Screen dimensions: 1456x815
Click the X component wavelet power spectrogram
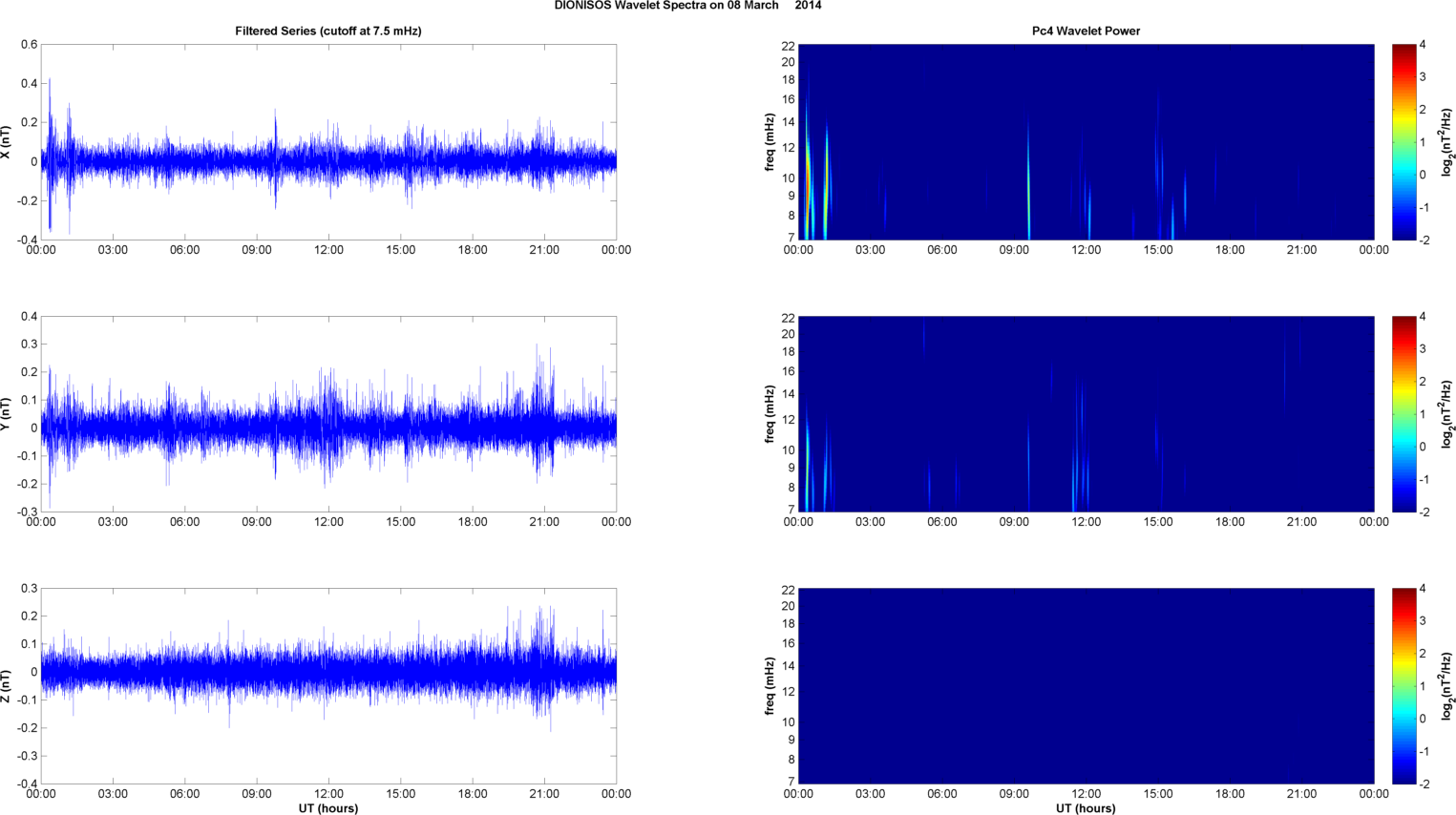[1086, 142]
